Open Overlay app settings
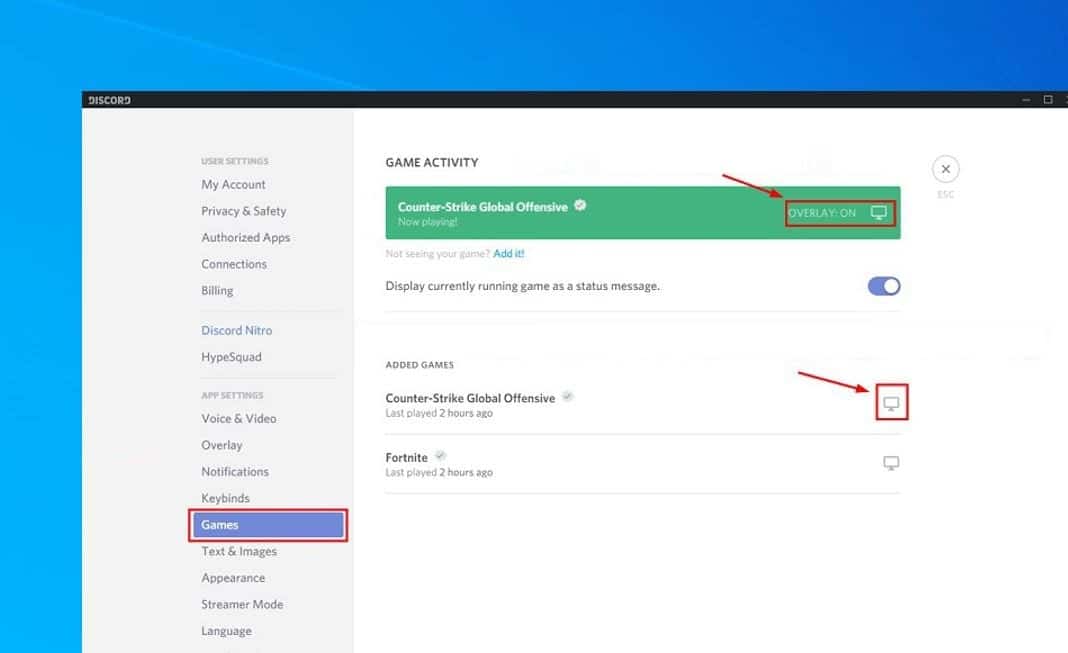This screenshot has width=1068, height=653. [221, 445]
